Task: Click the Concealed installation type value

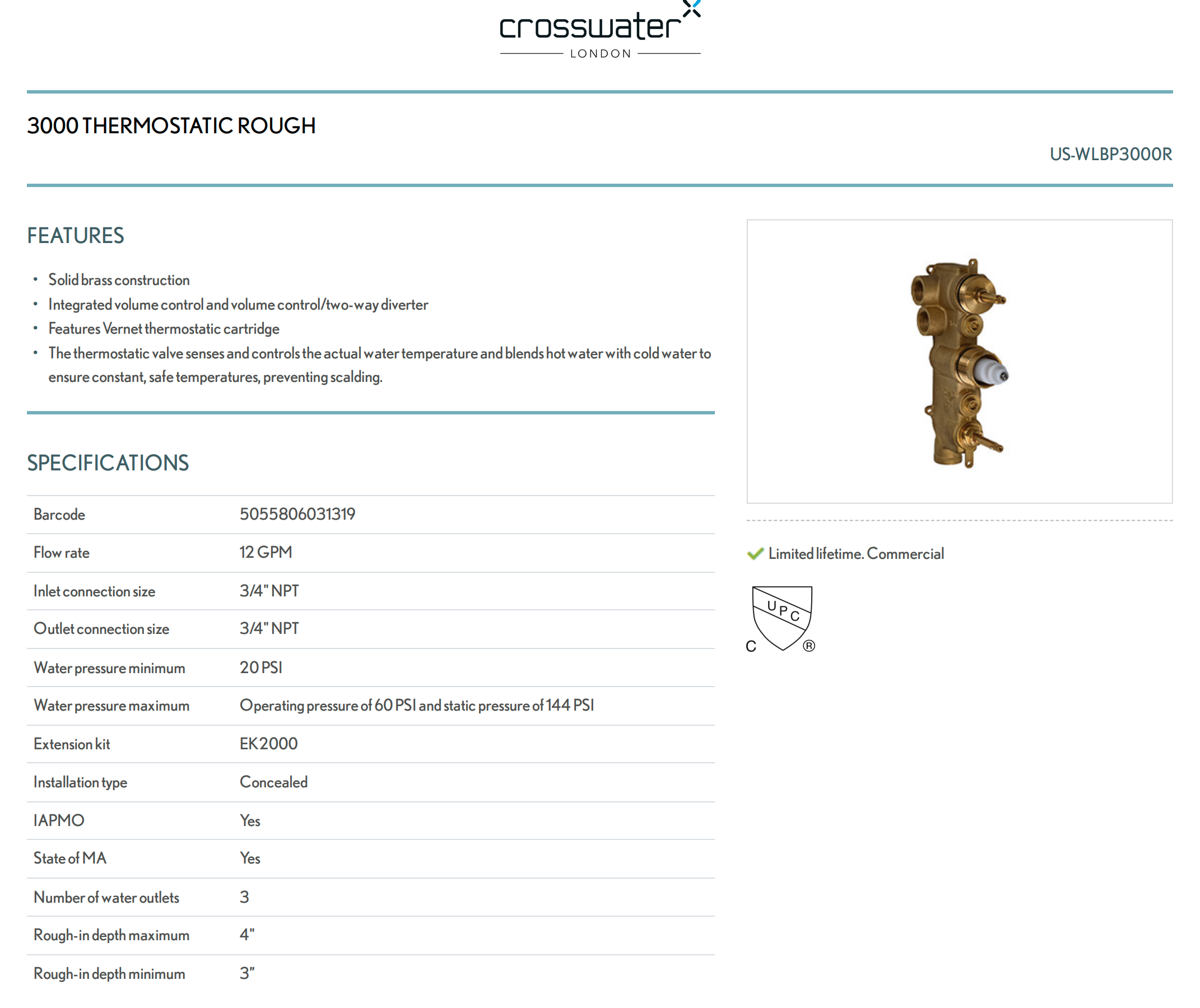Action: (273, 782)
